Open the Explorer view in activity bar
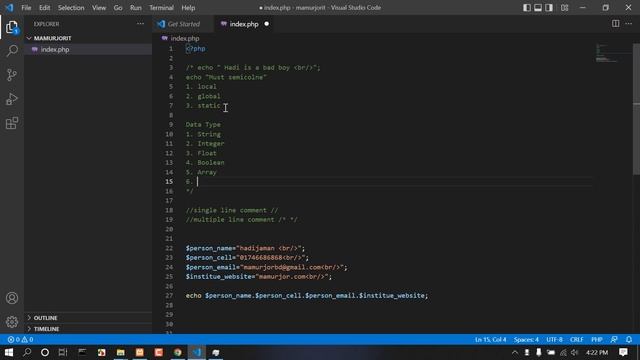 12,28
